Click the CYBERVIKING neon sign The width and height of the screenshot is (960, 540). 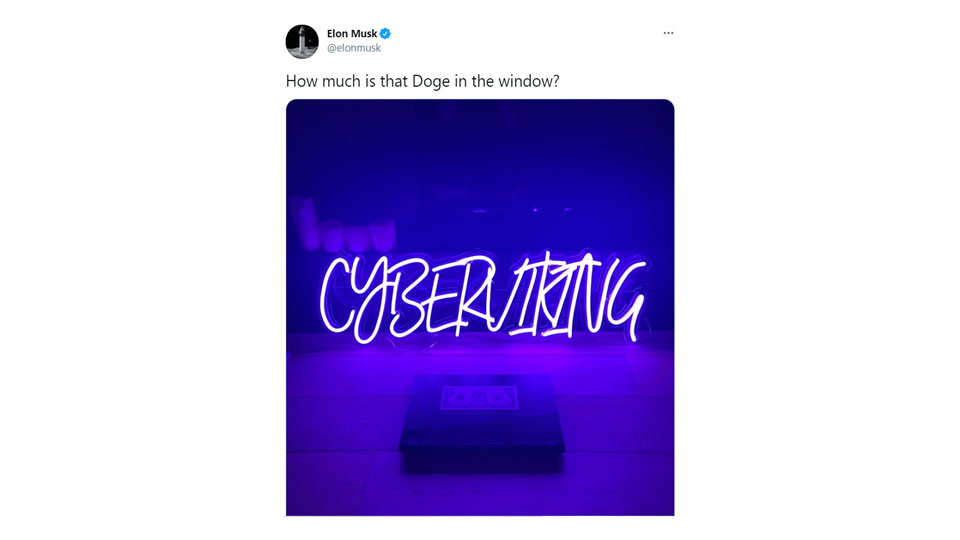point(482,298)
